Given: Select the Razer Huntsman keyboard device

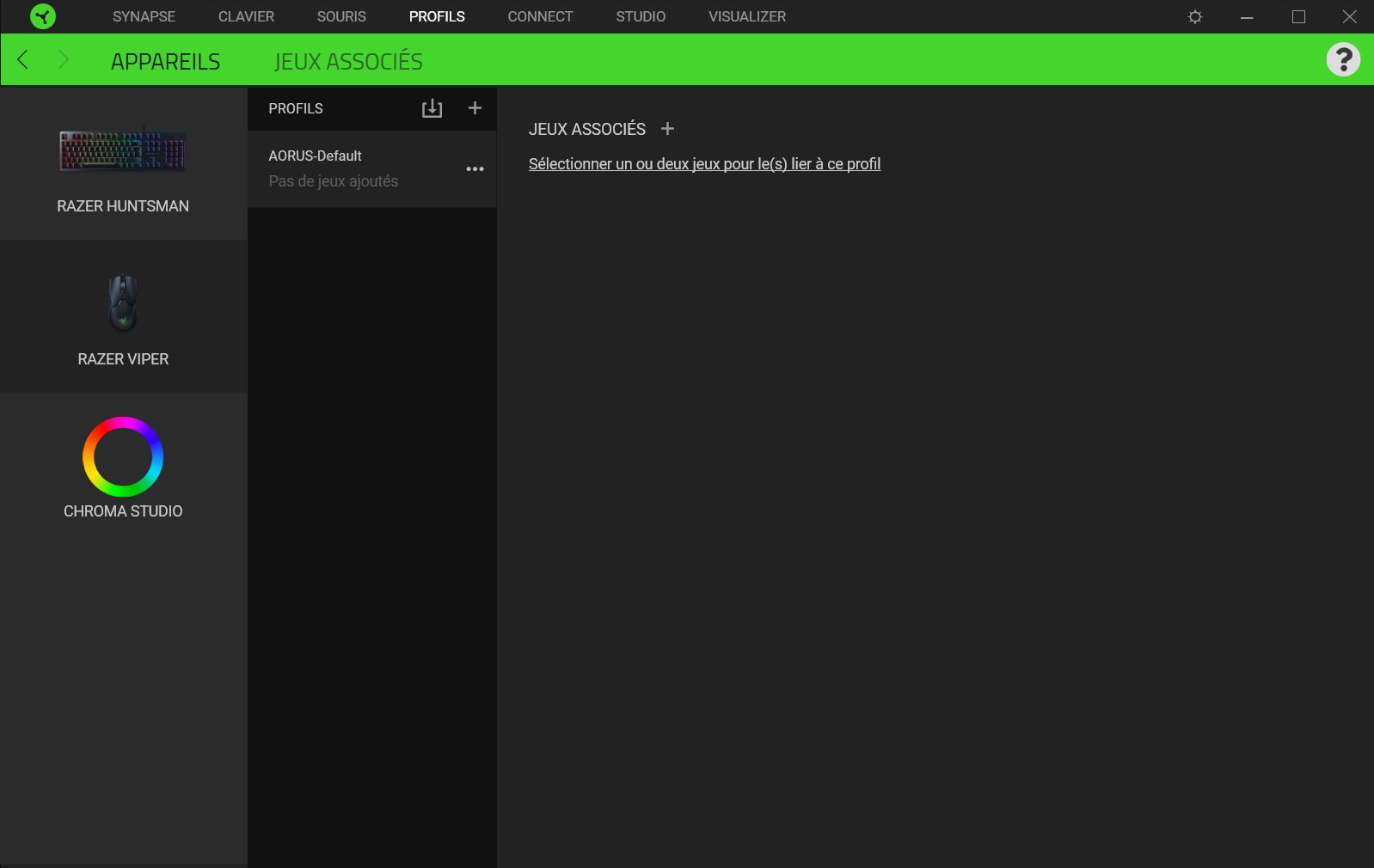Looking at the screenshot, I should click(x=123, y=163).
